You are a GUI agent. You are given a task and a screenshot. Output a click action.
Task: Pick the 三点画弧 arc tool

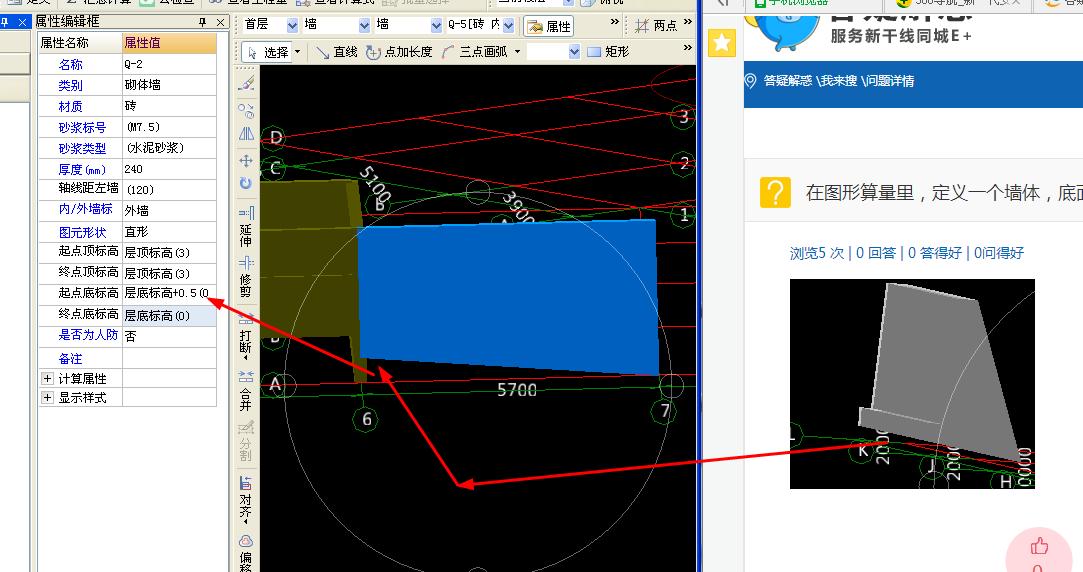[475, 52]
